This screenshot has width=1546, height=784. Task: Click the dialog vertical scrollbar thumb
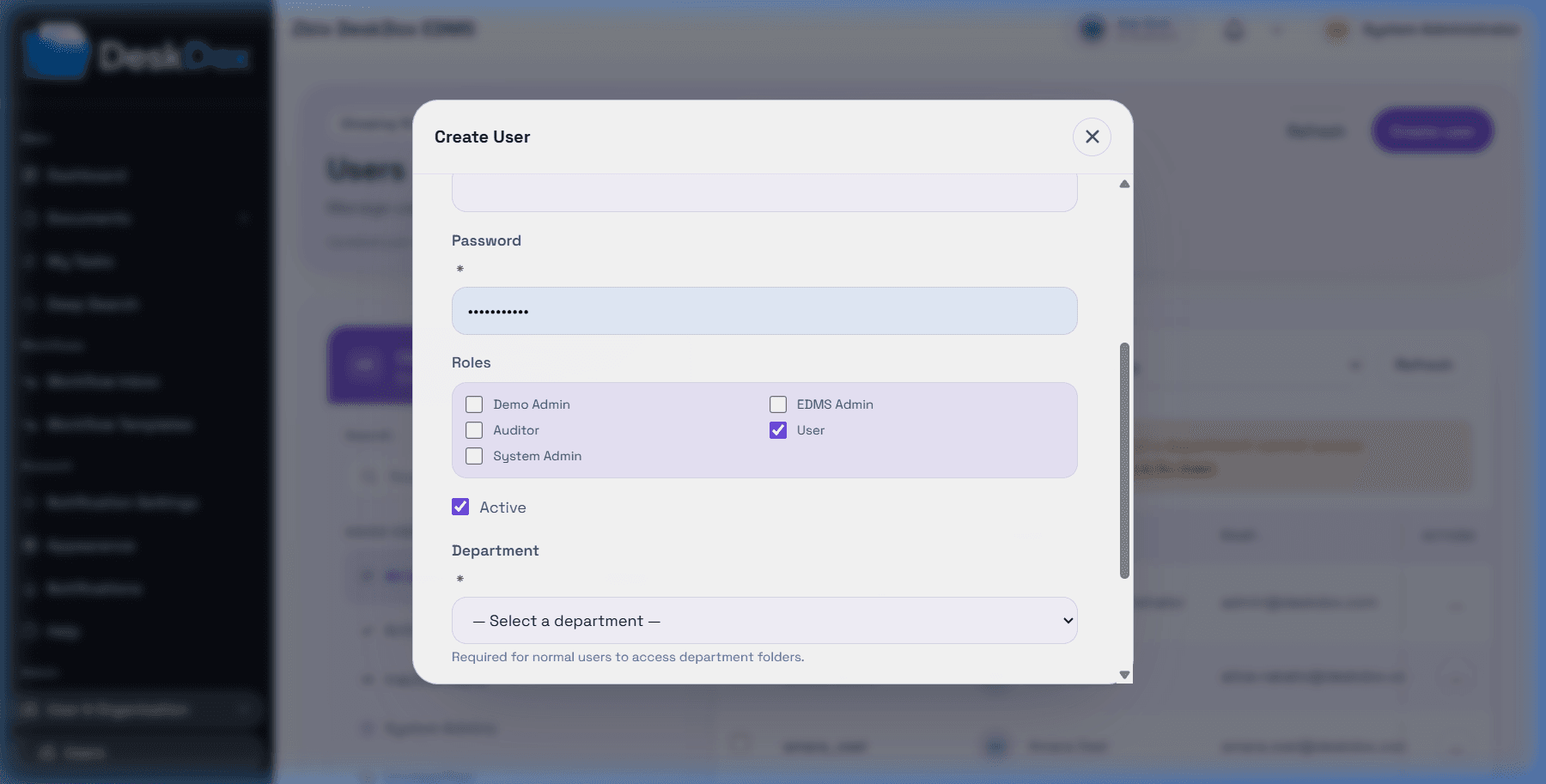click(1124, 460)
